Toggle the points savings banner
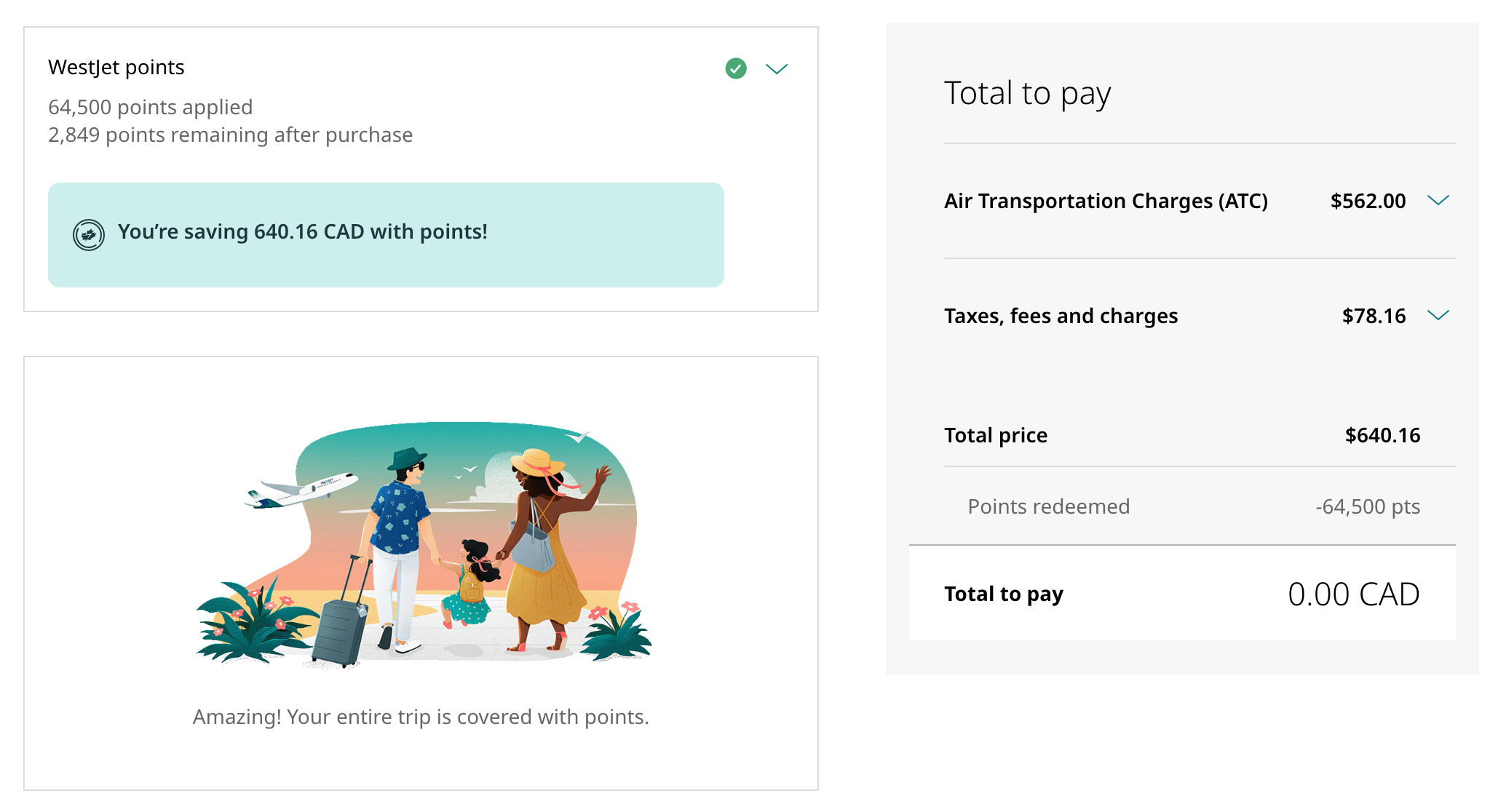 pos(386,234)
